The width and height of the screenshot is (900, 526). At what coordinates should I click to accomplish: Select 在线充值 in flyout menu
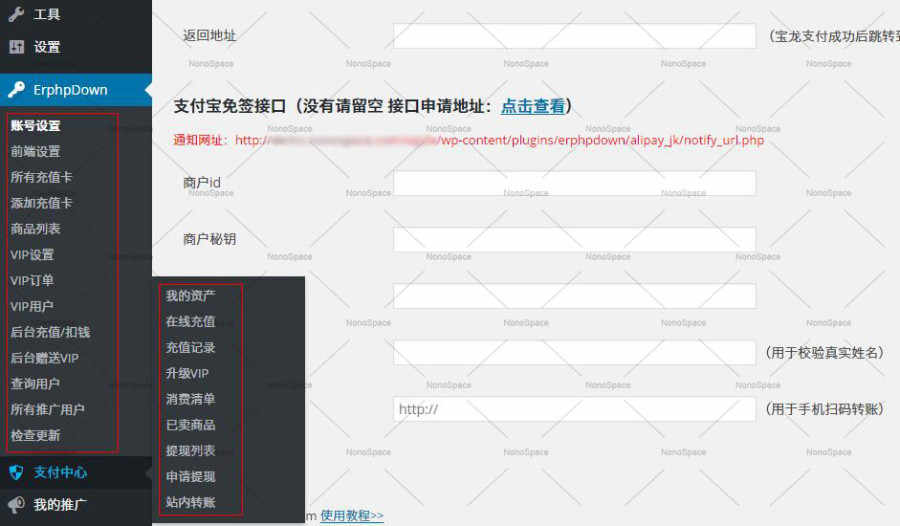[x=191, y=322]
